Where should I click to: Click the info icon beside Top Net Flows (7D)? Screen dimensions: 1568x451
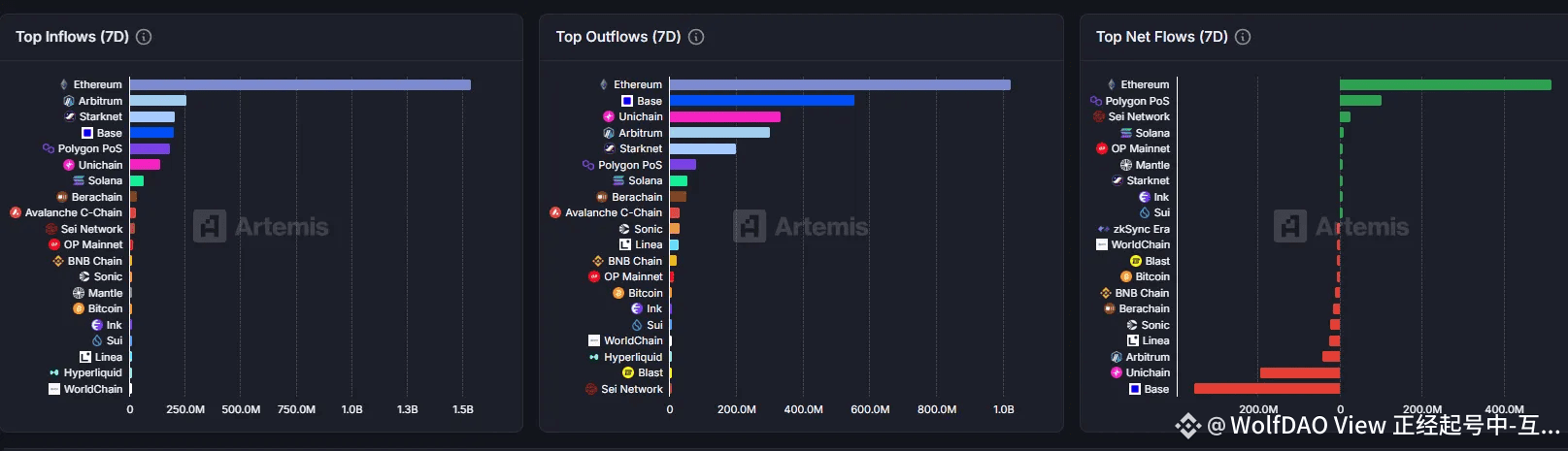(x=1243, y=37)
